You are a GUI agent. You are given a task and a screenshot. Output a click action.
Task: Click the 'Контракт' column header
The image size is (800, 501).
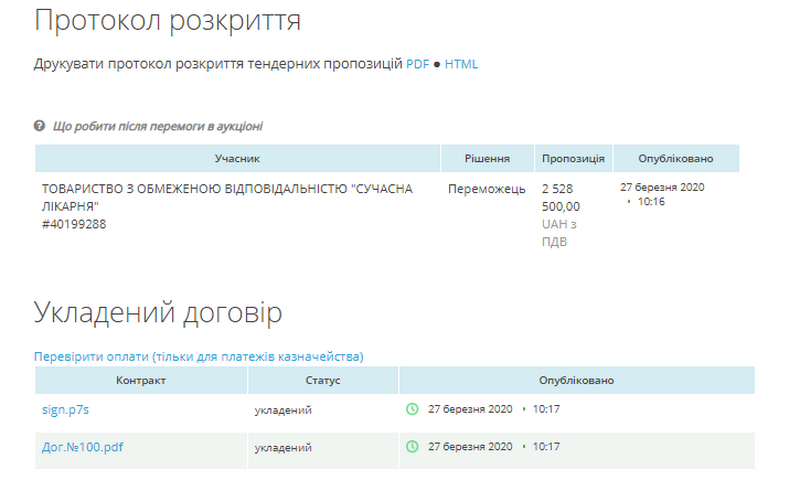140,381
